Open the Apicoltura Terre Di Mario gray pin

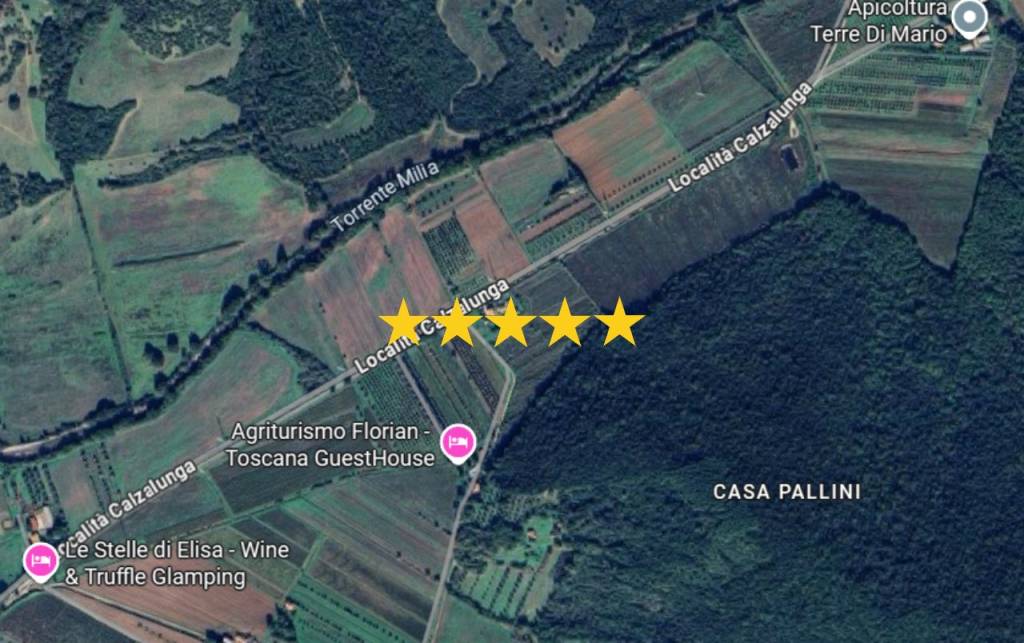coord(970,18)
